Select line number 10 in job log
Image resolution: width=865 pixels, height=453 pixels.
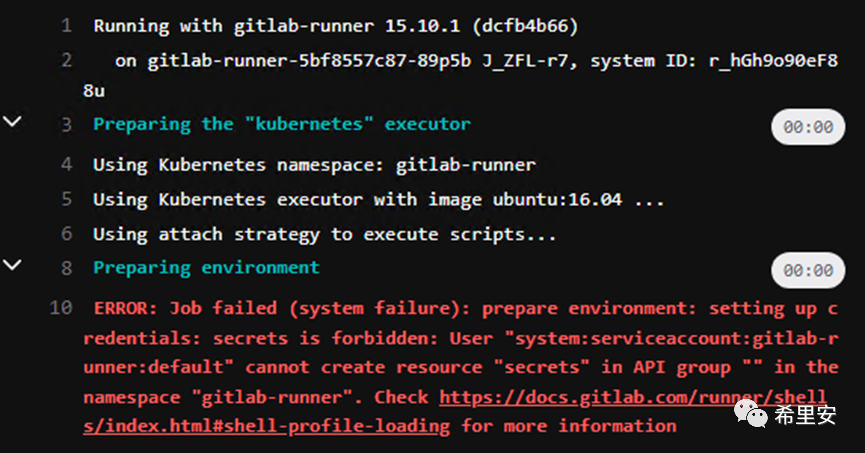tap(61, 308)
